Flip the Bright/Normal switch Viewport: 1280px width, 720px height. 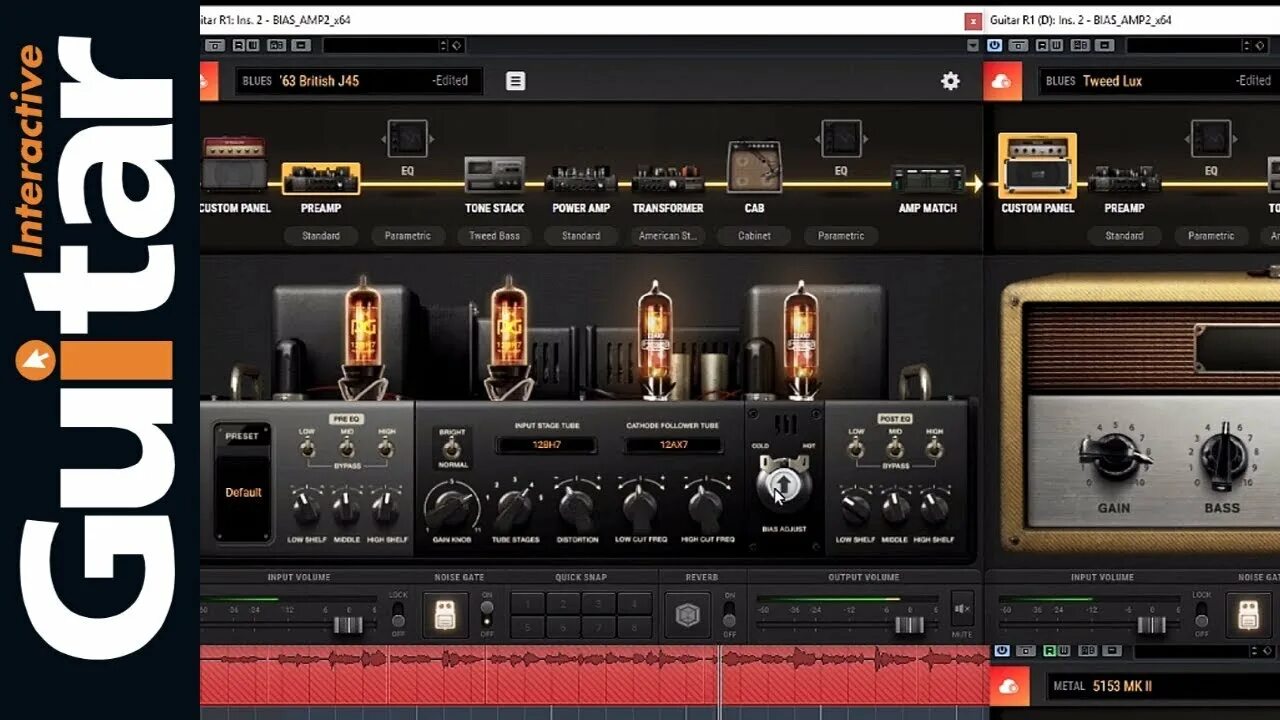point(451,449)
